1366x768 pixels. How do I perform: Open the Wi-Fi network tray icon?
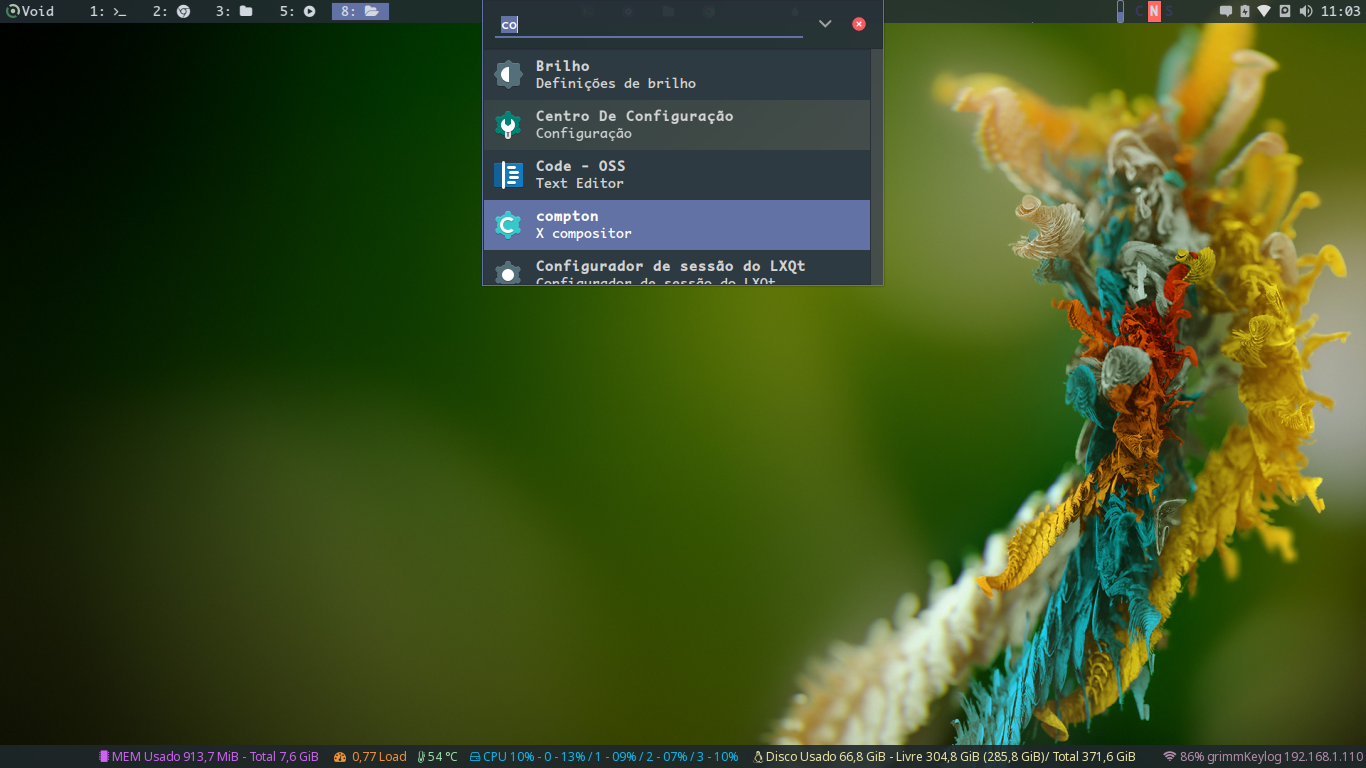click(1264, 11)
